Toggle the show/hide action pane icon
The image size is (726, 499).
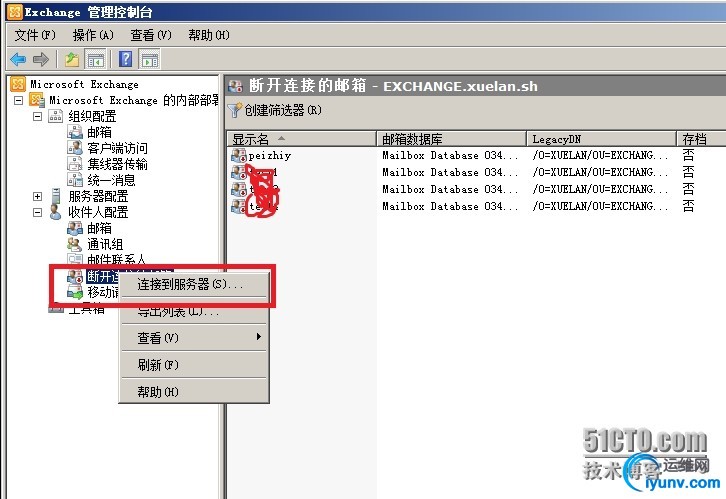pyautogui.click(x=150, y=60)
